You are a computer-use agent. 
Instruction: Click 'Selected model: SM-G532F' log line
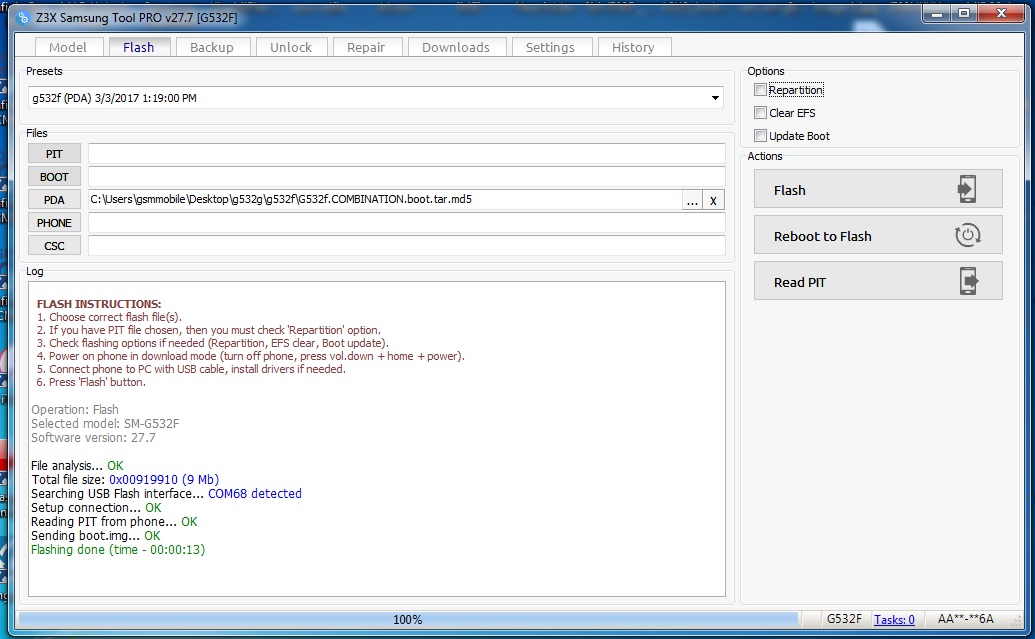click(105, 424)
